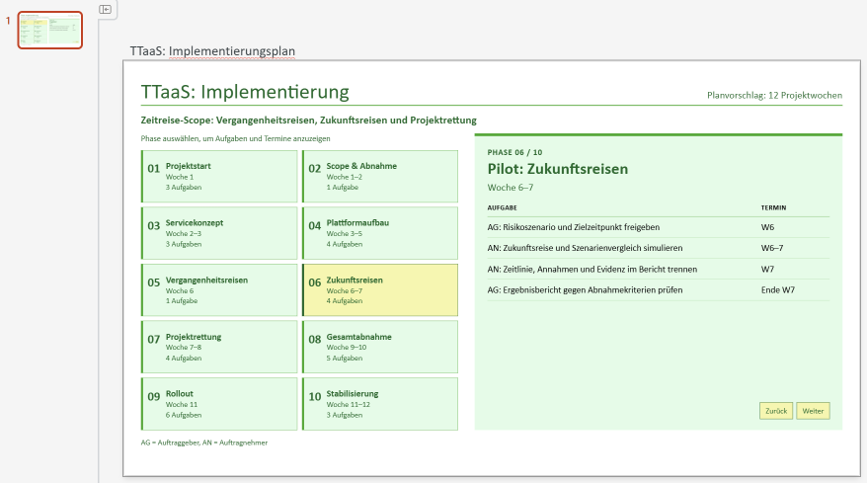Click the 'W6–7' deadline cell
Viewport: 867px width, 483px height.
(772, 248)
